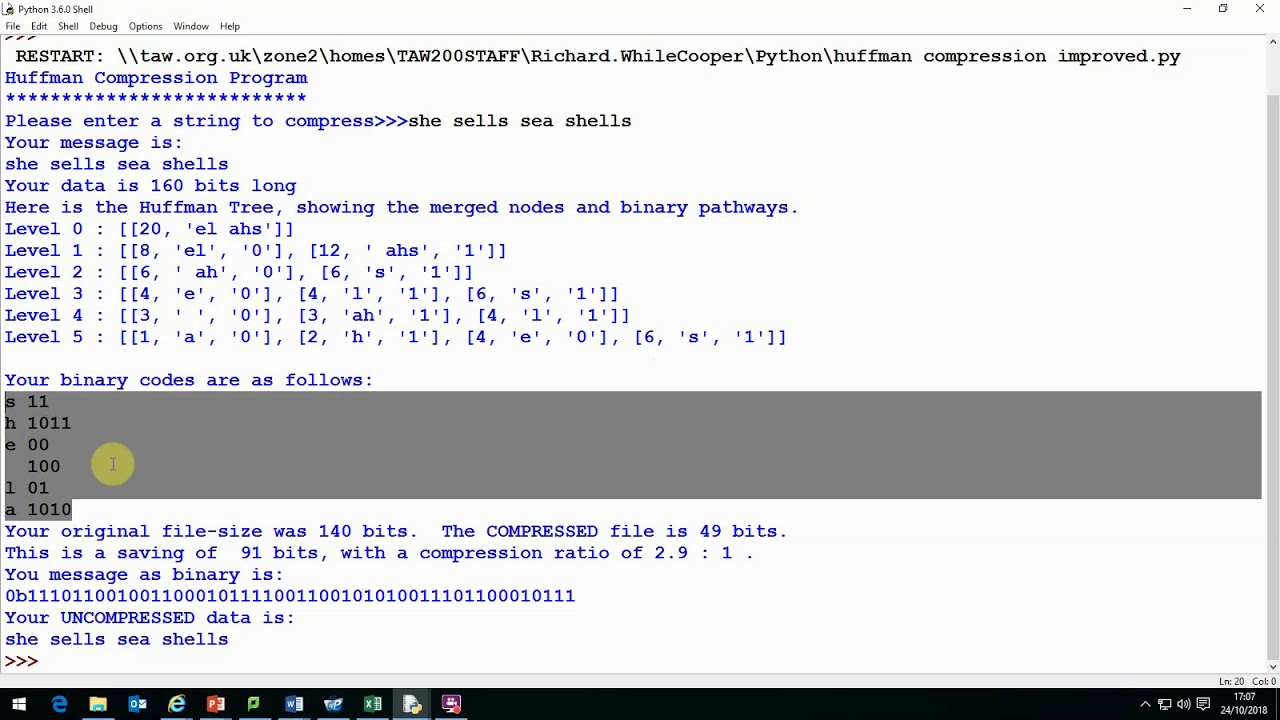1280x720 pixels.
Task: Click 'Your UNCOMPRESSED data is:' line
Action: [150, 618]
